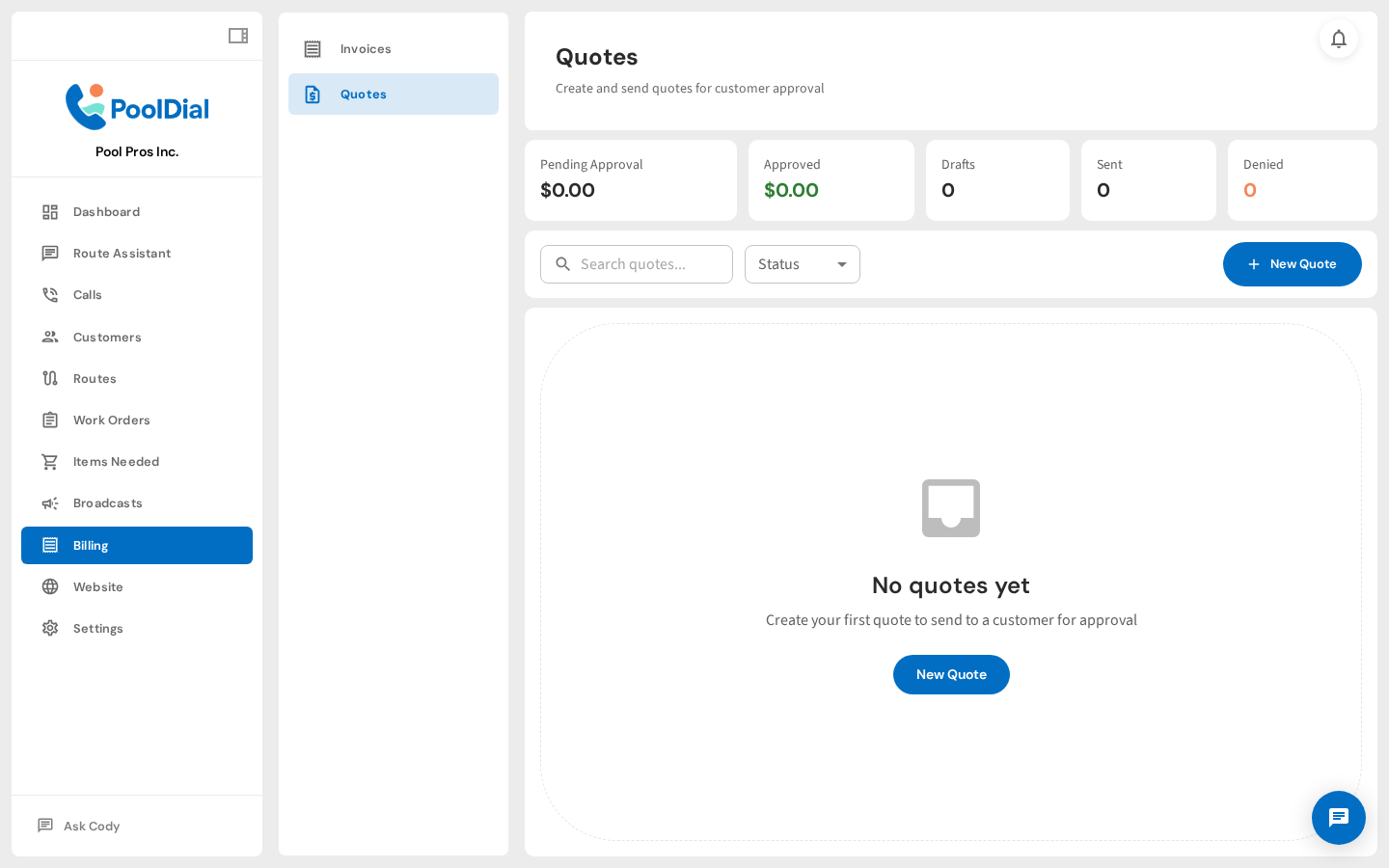The image size is (1389, 868).
Task: Open the Status filter dropdown
Action: pyautogui.click(x=803, y=263)
